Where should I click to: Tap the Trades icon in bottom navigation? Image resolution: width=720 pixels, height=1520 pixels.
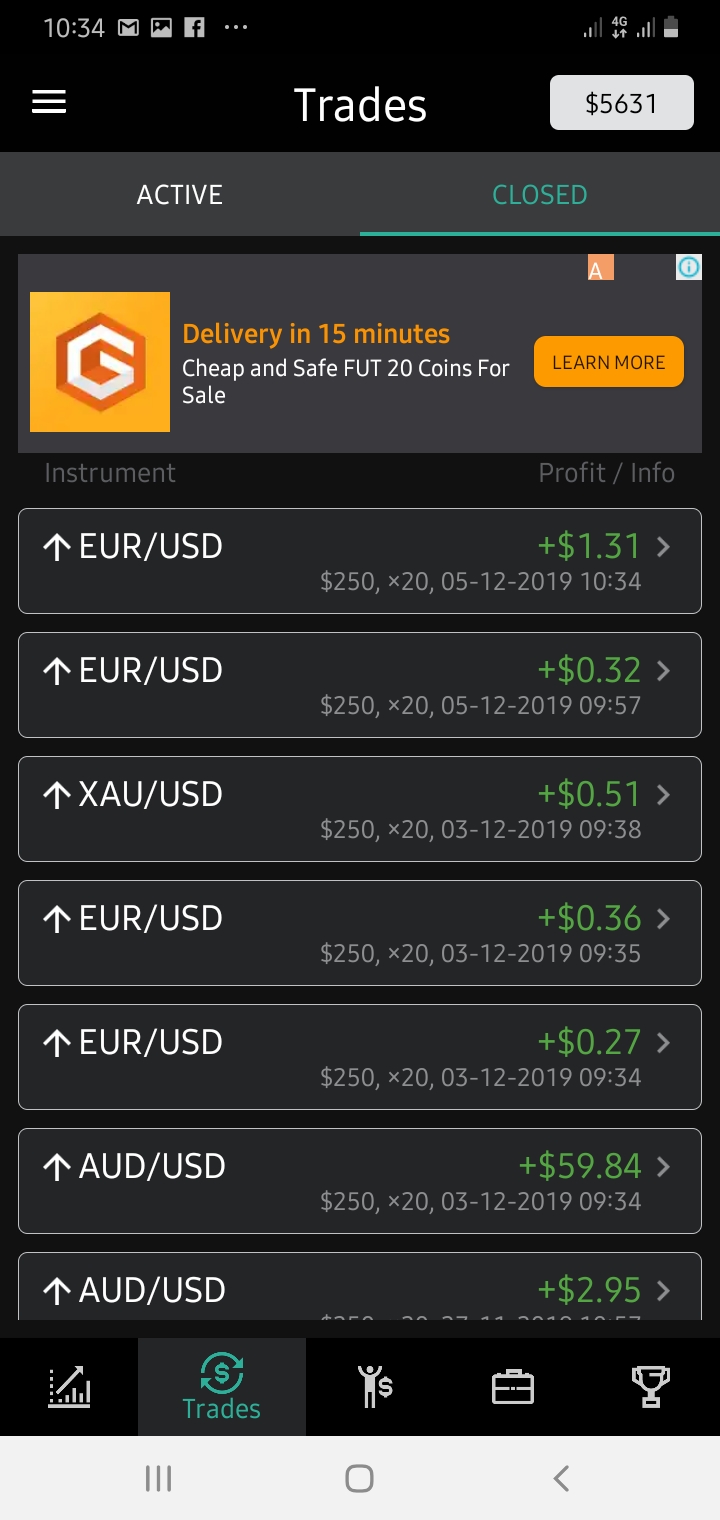click(221, 1387)
